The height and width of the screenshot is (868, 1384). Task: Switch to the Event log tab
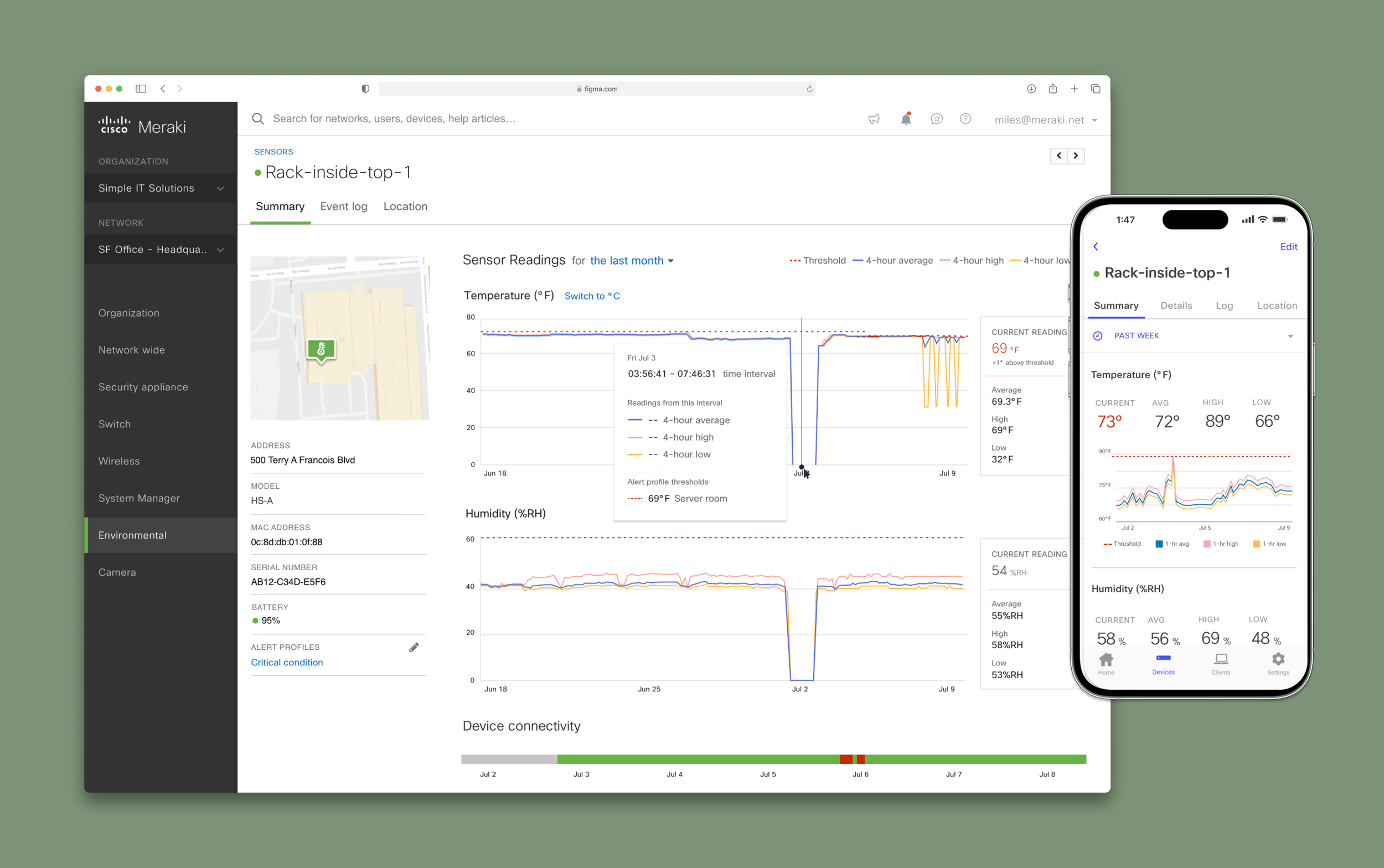coord(344,206)
